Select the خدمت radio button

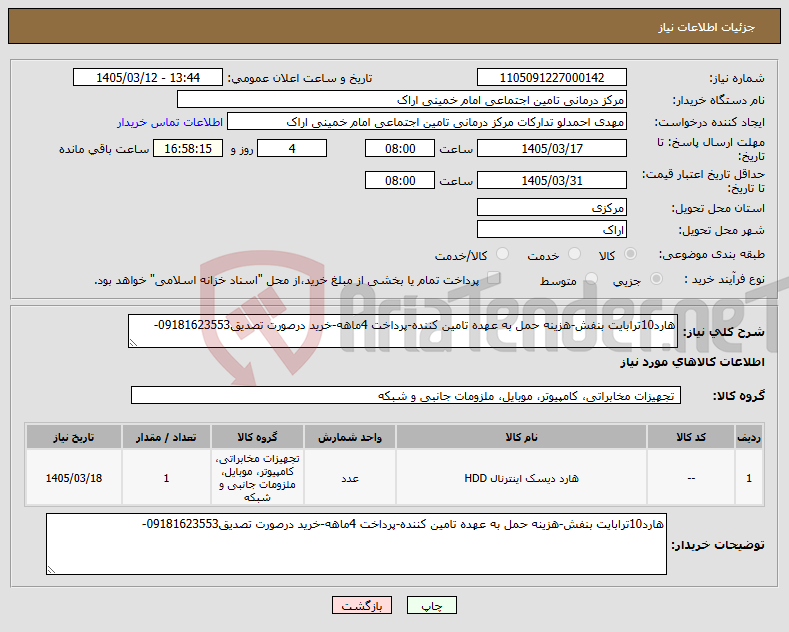coord(574,254)
